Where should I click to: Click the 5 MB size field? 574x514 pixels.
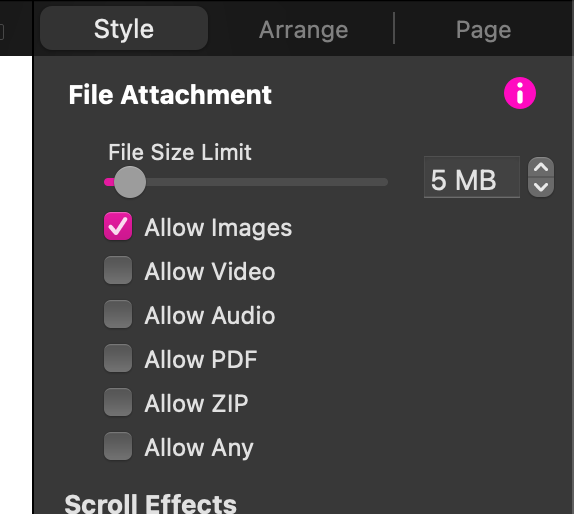[x=472, y=177]
